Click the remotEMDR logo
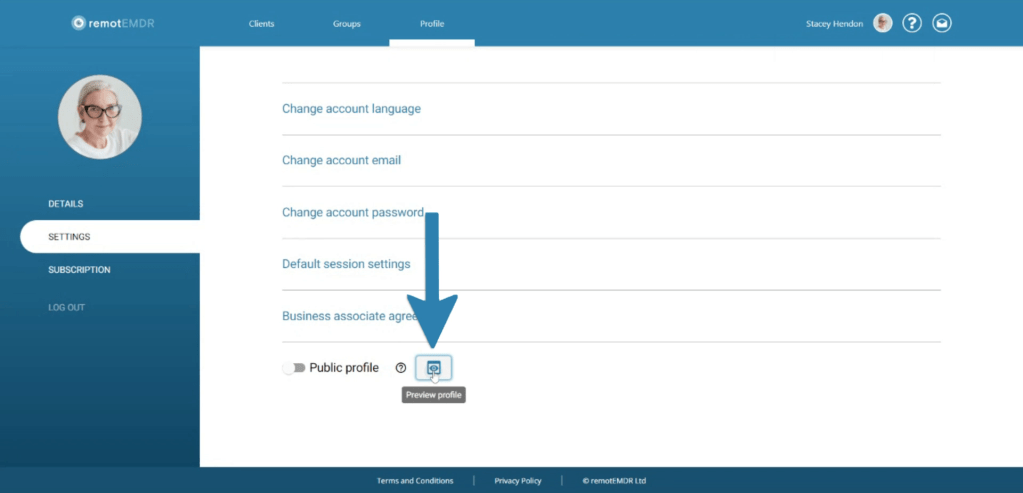Viewport: 1023px width, 493px height. point(113,23)
